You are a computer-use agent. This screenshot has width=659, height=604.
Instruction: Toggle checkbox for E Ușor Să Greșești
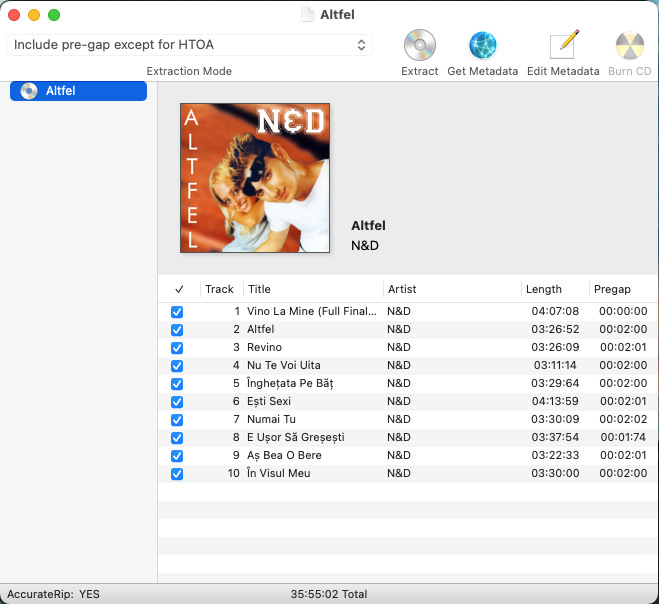click(177, 438)
